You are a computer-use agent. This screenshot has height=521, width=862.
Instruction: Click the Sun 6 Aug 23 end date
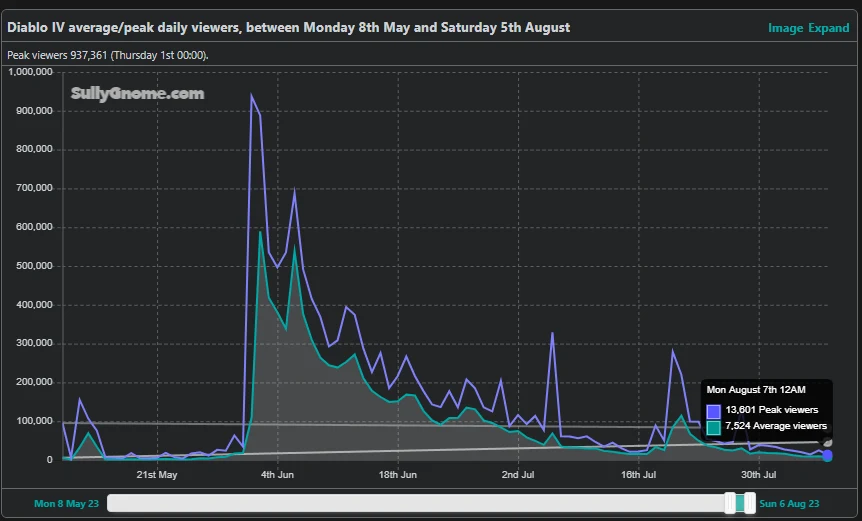point(790,504)
